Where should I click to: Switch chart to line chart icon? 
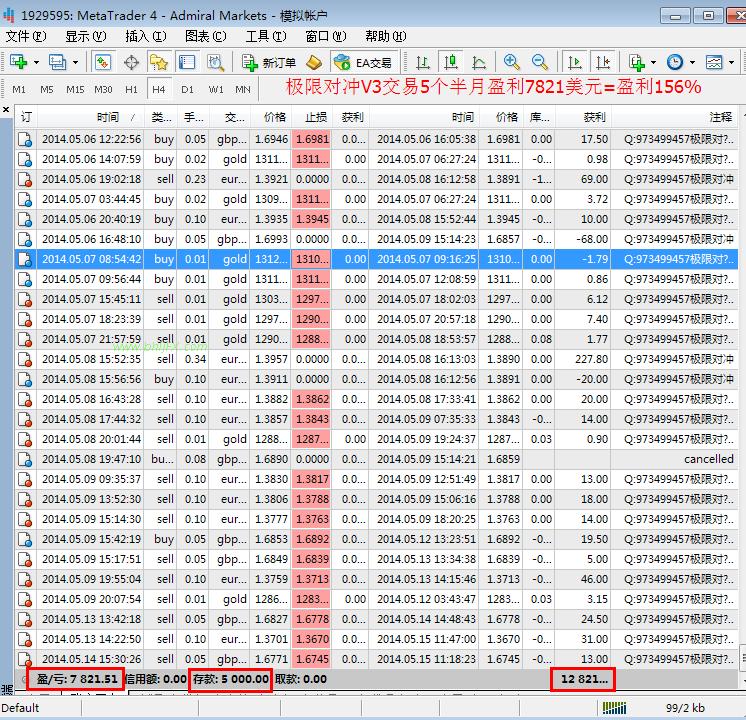(479, 62)
